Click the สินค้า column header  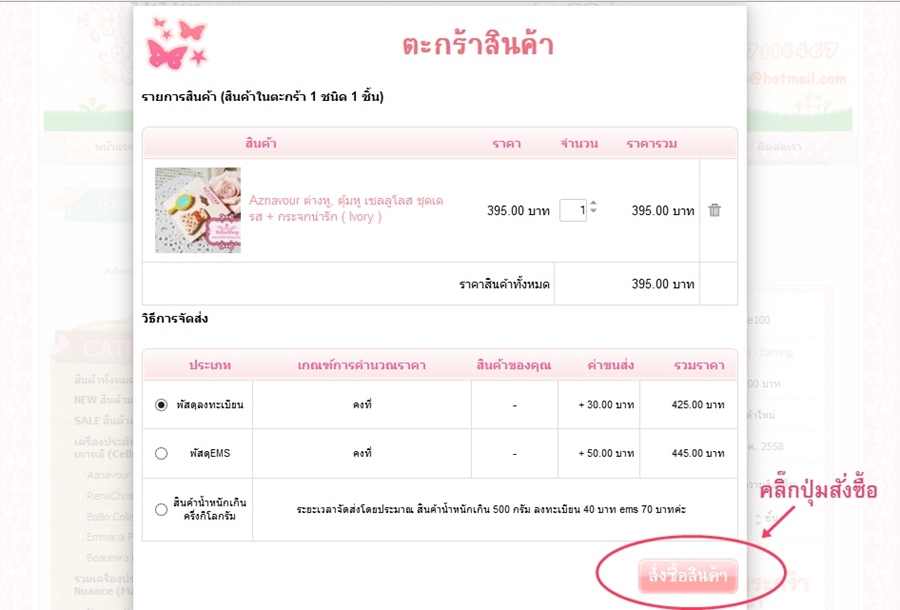tap(261, 143)
